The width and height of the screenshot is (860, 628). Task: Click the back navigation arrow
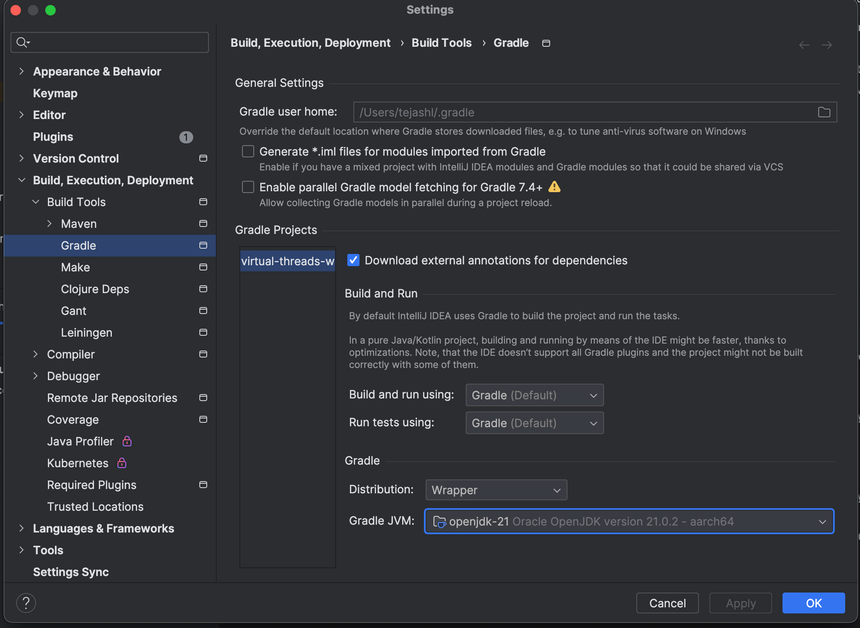(x=804, y=44)
